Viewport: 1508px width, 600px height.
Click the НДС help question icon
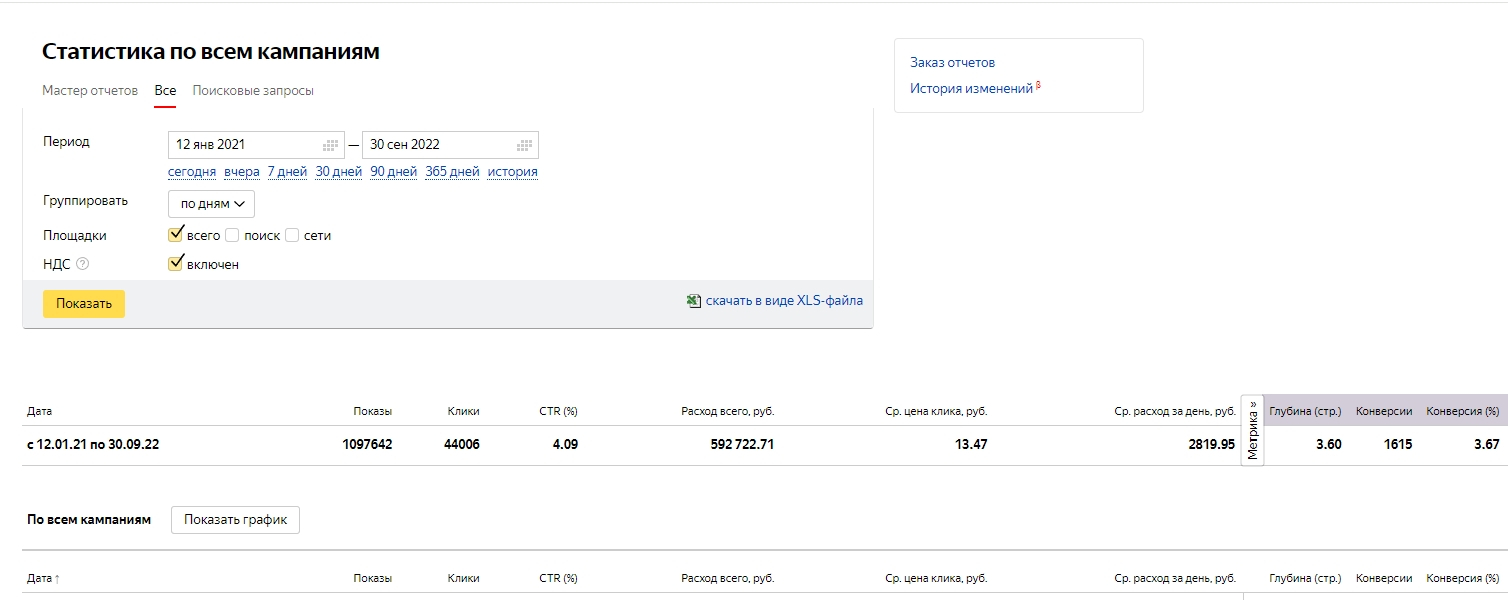pos(83,264)
